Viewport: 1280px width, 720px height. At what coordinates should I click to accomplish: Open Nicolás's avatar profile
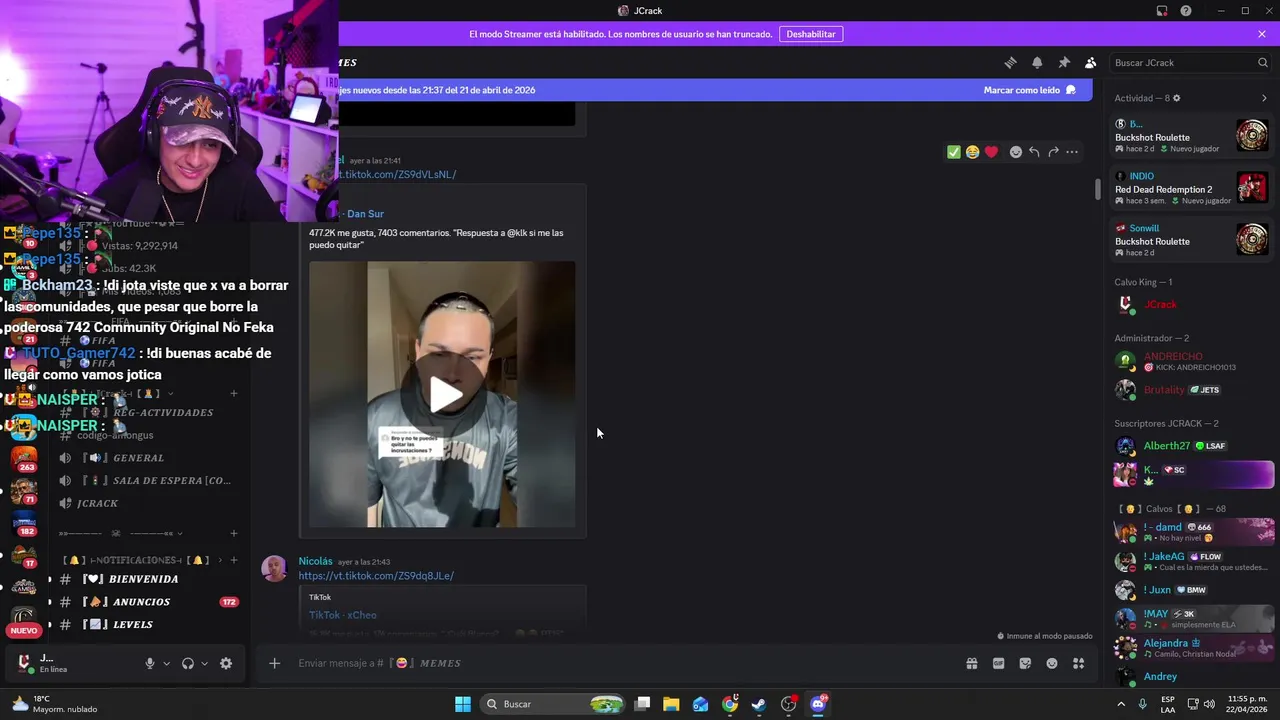(274, 568)
